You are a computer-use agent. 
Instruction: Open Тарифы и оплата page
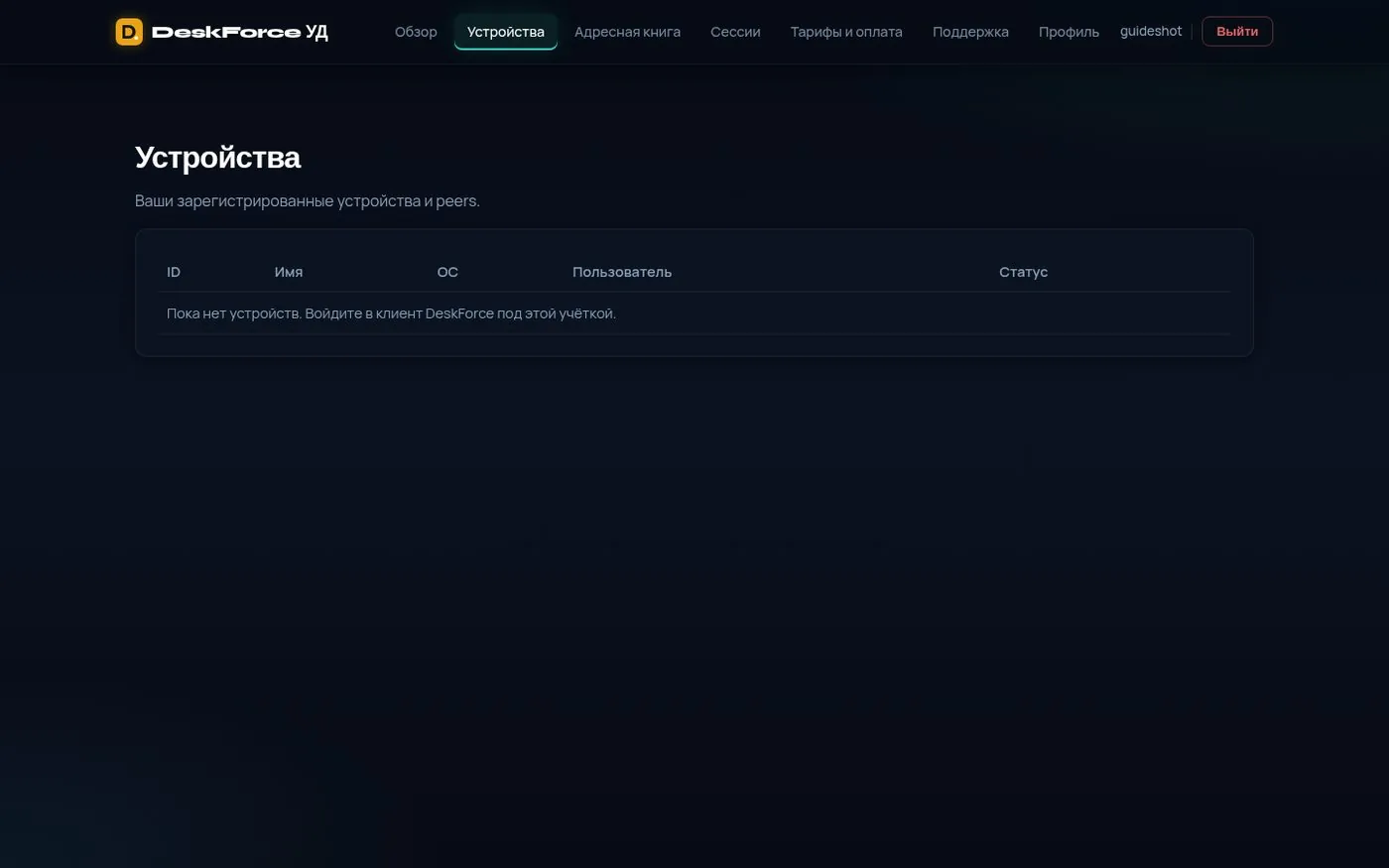point(846,32)
